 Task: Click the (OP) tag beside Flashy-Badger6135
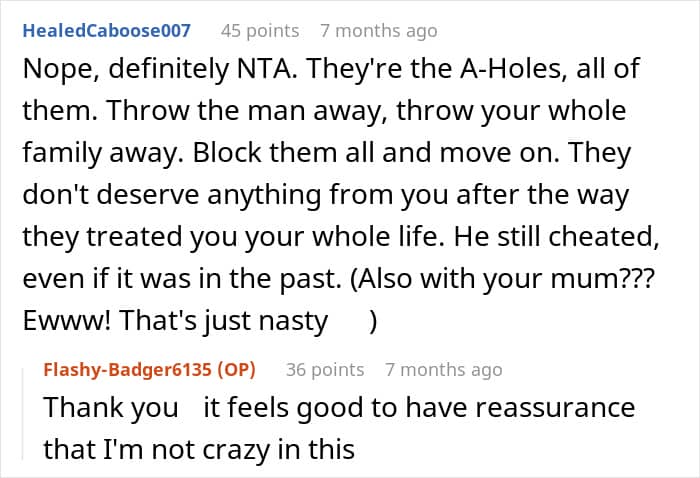(x=234, y=369)
